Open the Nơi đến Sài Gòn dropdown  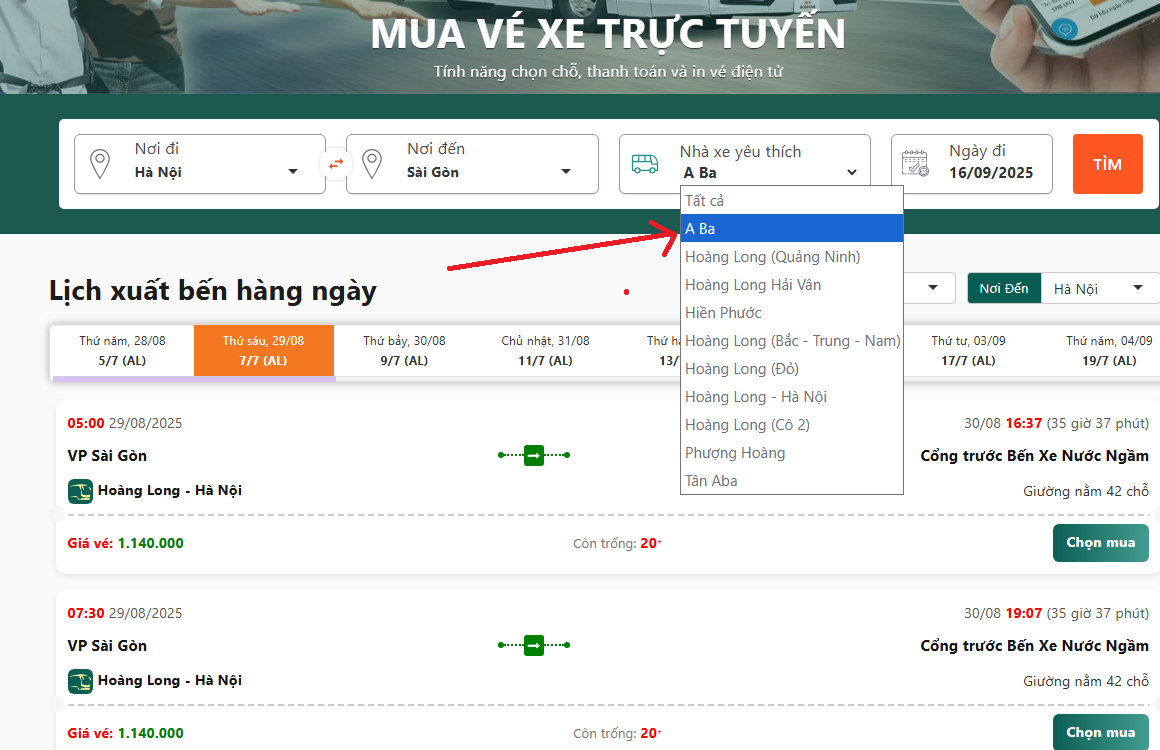[488, 171]
